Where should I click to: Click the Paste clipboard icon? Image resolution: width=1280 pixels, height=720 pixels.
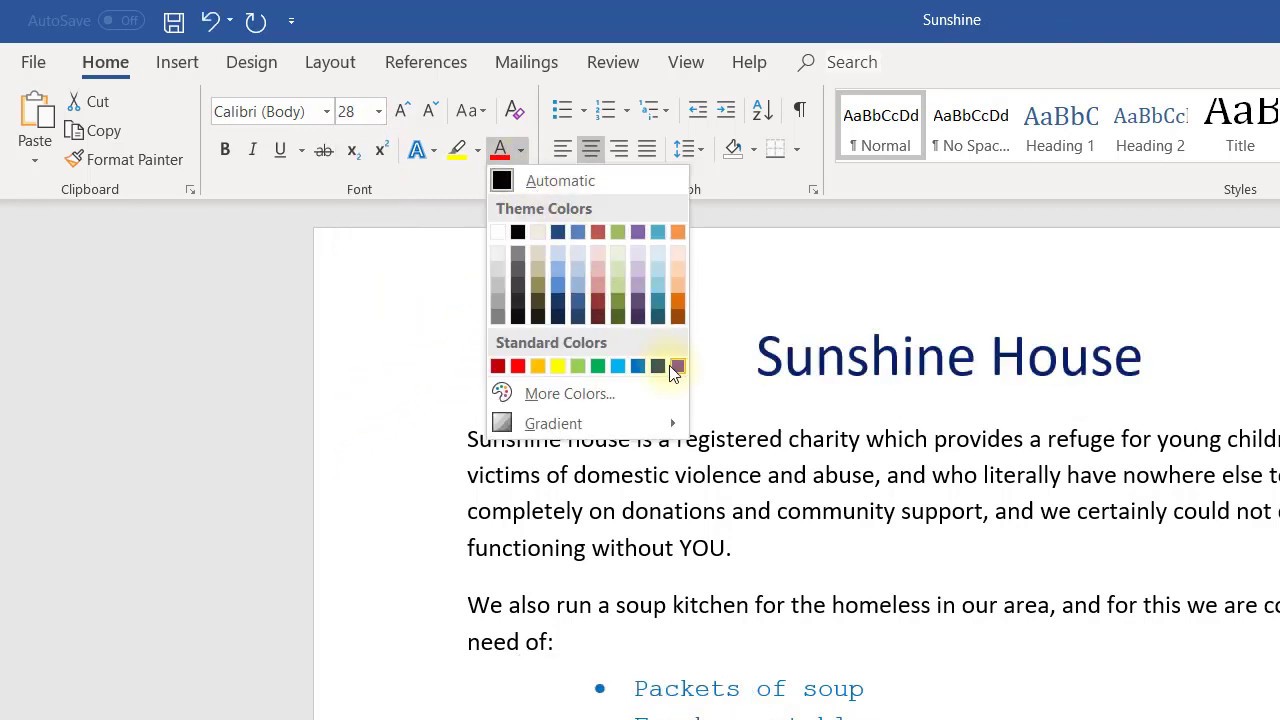(x=35, y=112)
